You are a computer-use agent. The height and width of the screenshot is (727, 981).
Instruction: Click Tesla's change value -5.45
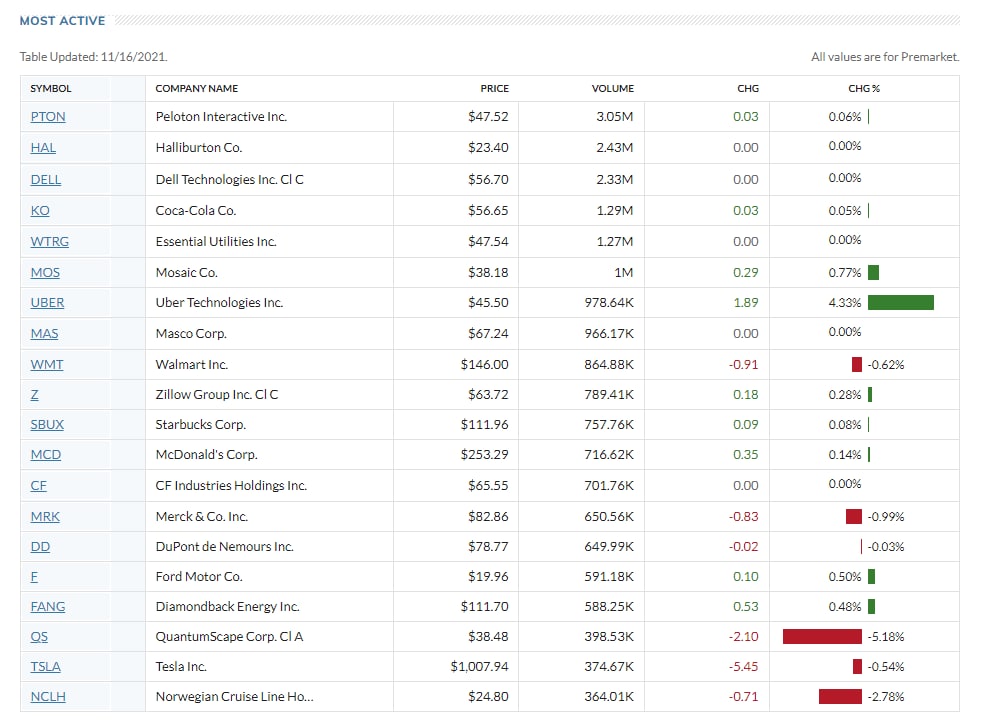click(x=743, y=667)
